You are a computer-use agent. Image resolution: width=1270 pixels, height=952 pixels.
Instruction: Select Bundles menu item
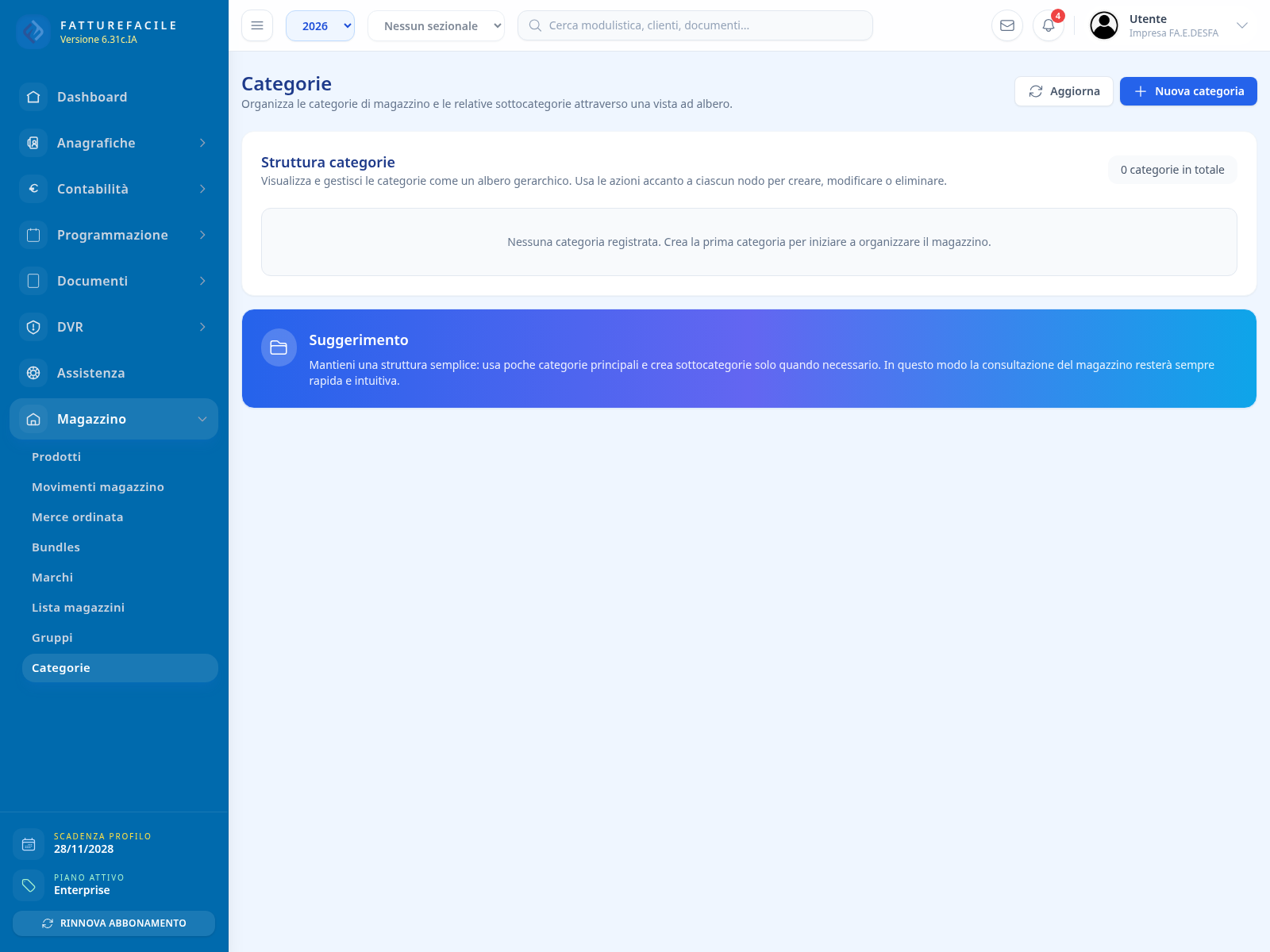pos(56,547)
